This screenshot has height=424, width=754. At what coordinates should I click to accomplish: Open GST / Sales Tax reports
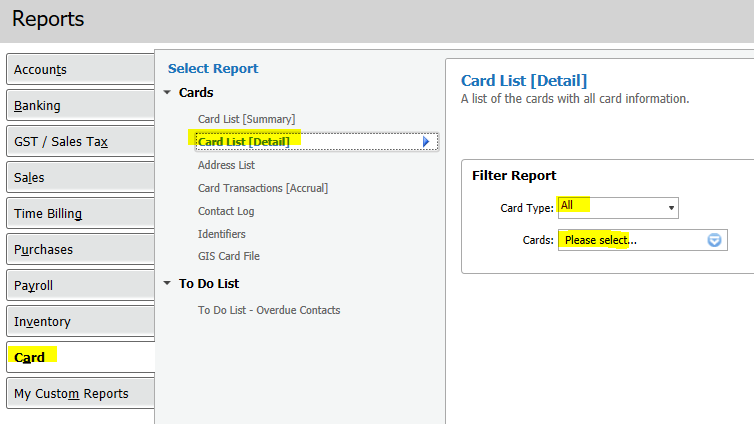tap(78, 141)
